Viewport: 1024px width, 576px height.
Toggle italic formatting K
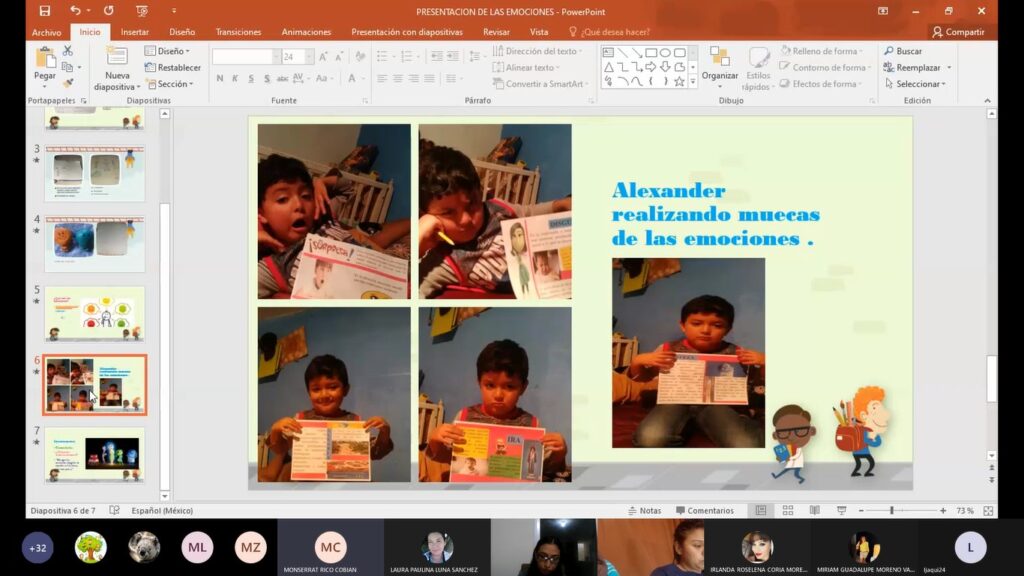[235, 78]
